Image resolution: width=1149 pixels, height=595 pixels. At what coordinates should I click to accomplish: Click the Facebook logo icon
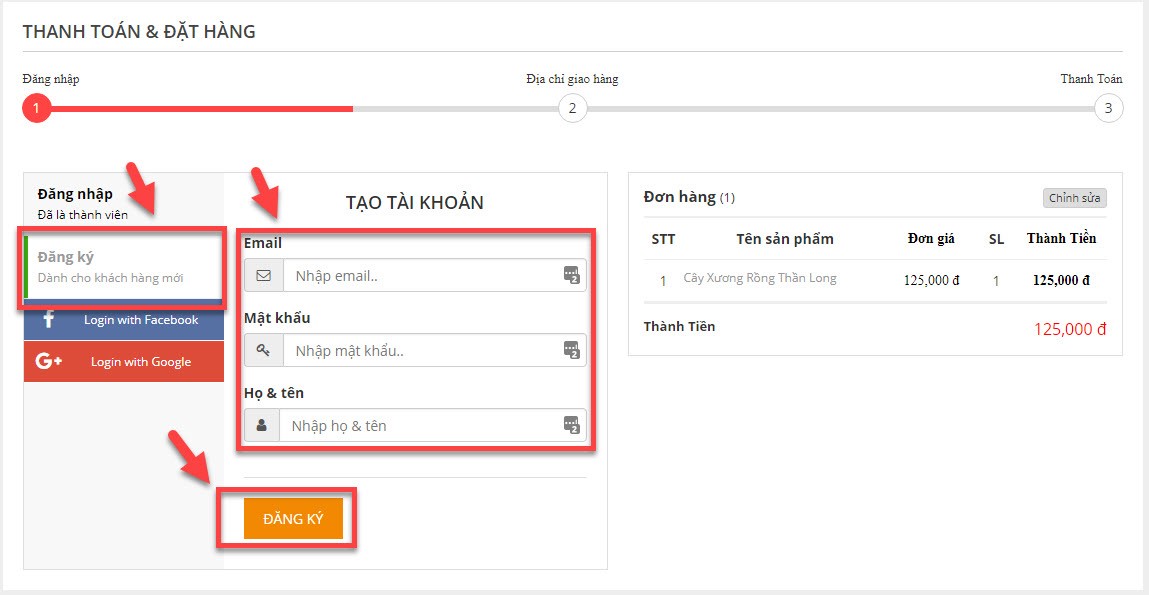[49, 319]
